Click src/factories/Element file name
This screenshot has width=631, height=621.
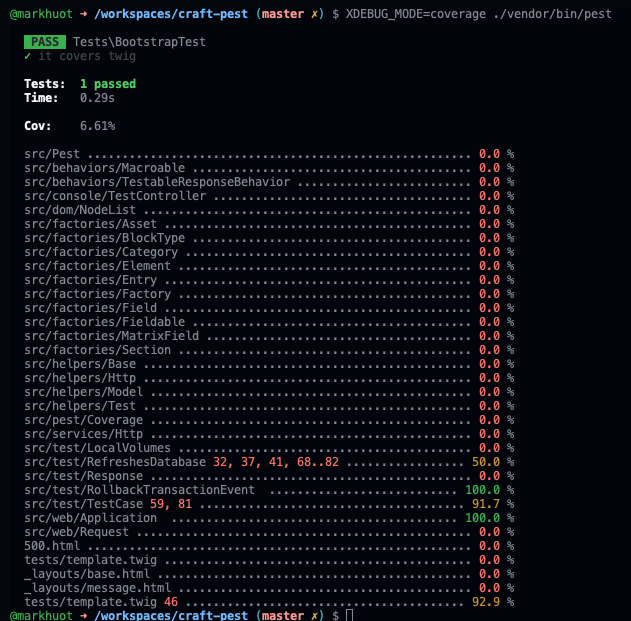[97, 266]
